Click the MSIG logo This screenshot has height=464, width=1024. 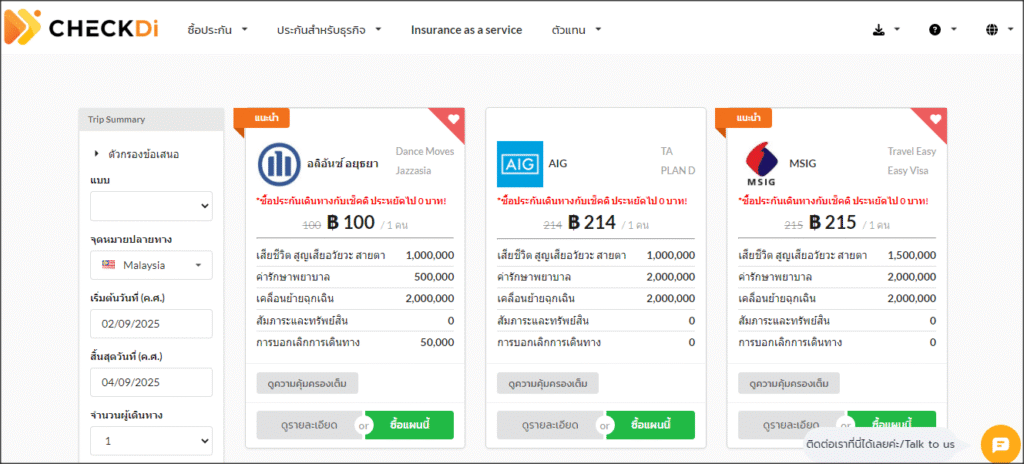point(761,165)
